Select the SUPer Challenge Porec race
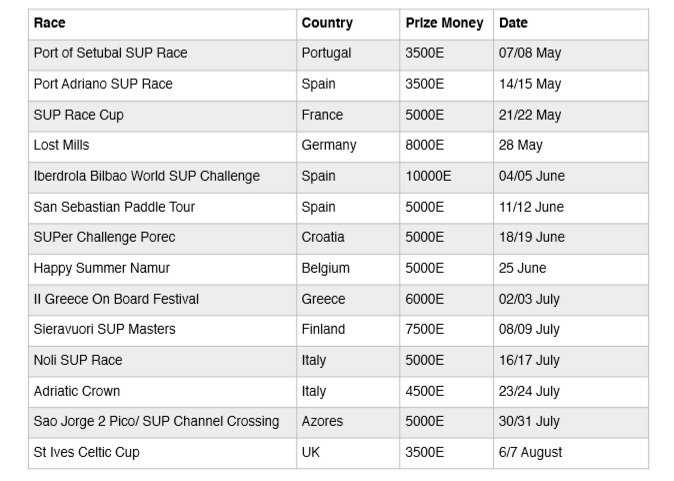This screenshot has height=481, width=674. [104, 237]
